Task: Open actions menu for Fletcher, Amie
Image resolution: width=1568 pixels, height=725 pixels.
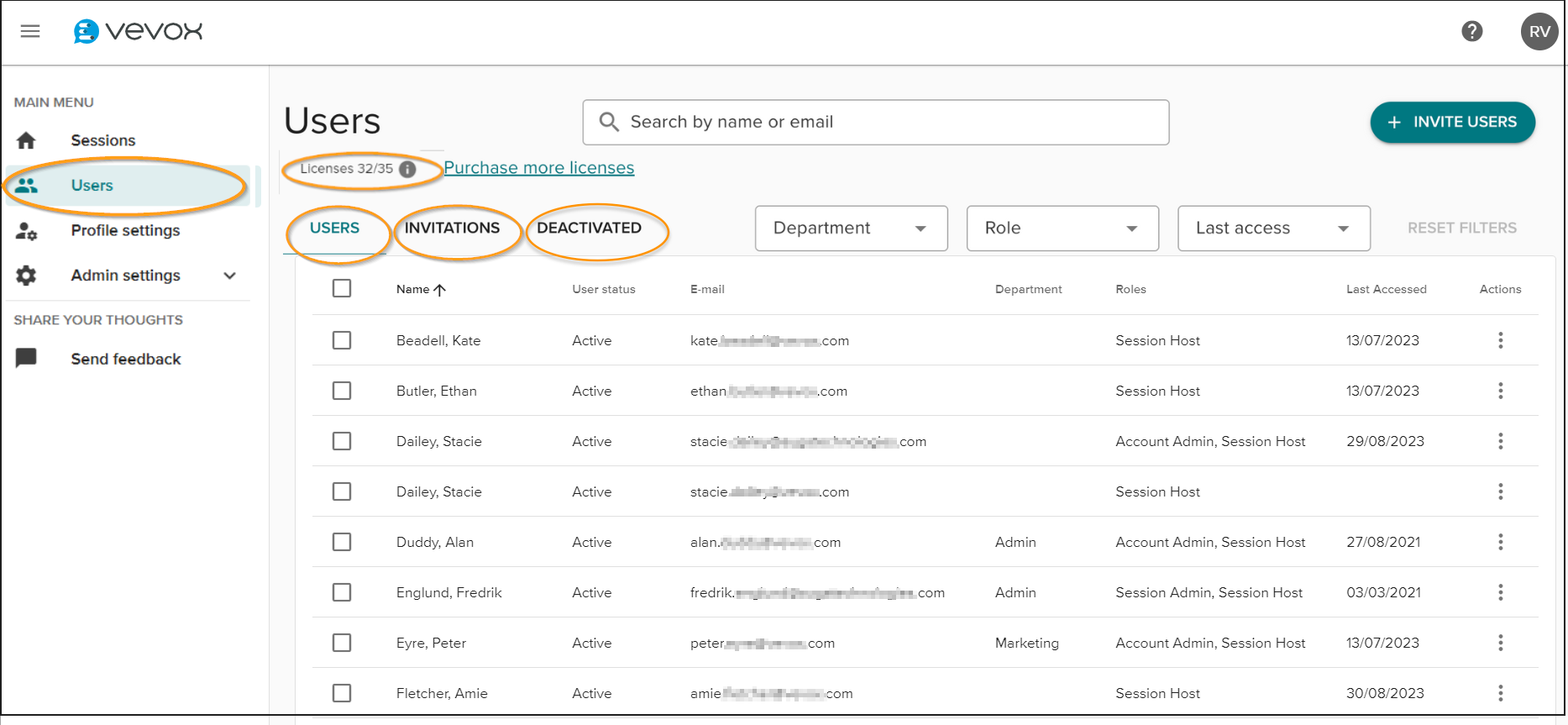Action: (x=1500, y=693)
